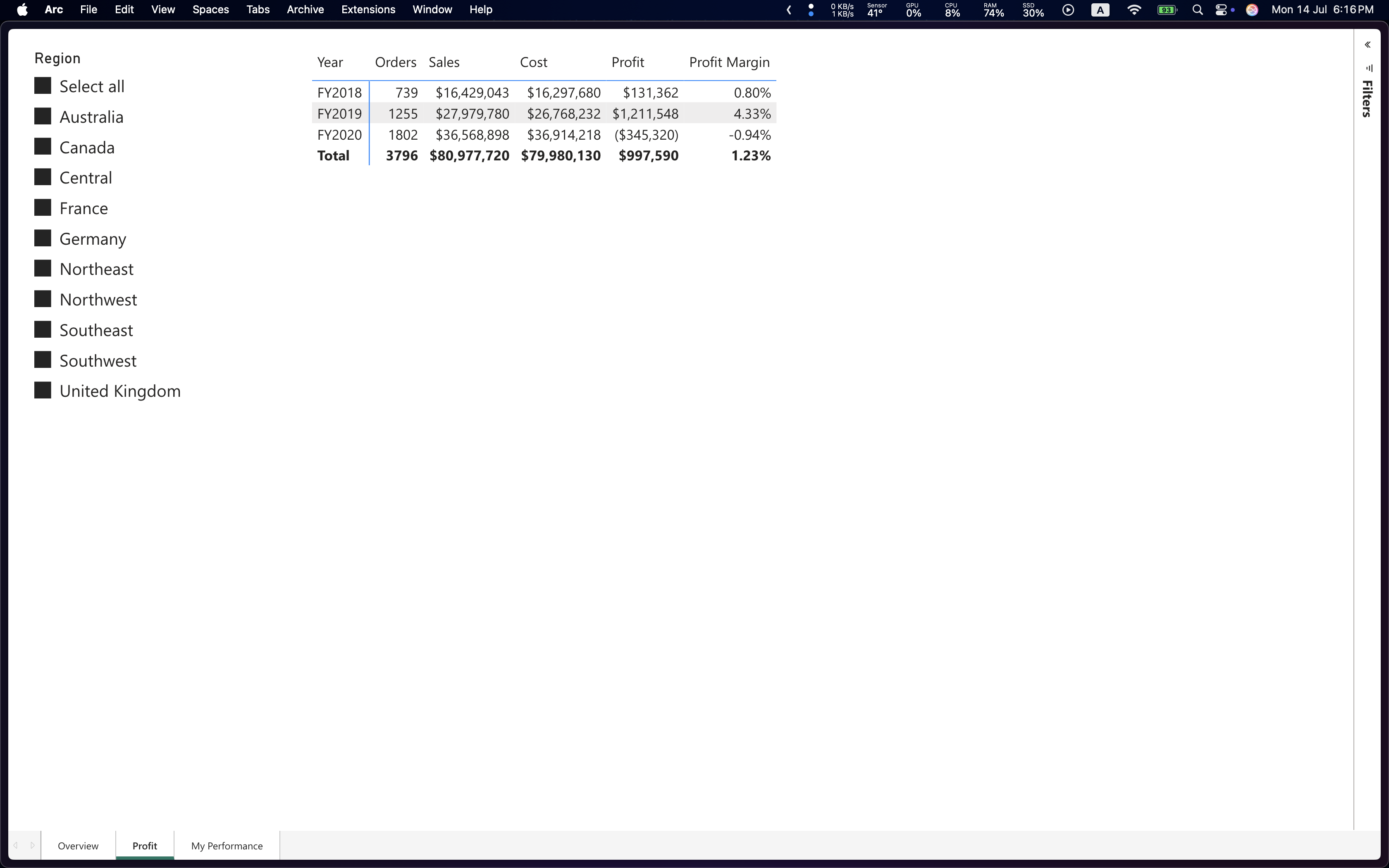Open the Wi-Fi status menu
The width and height of the screenshot is (1389, 868).
tap(1134, 10)
